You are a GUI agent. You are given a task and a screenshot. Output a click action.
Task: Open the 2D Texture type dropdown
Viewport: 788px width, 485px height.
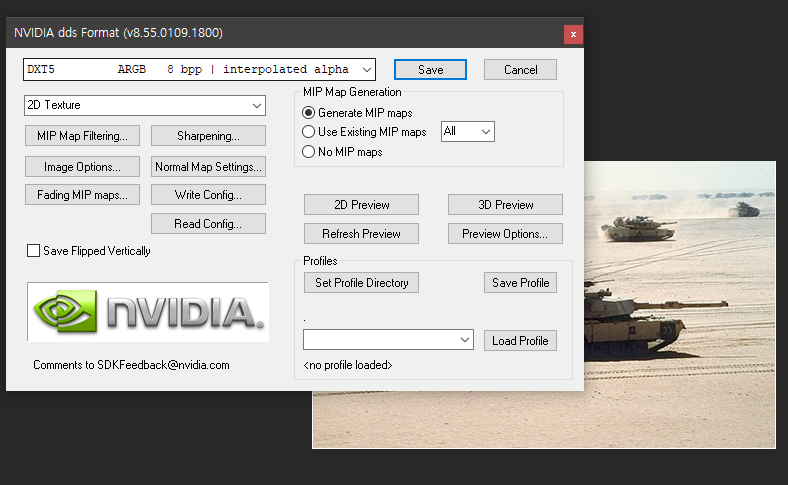(x=145, y=106)
